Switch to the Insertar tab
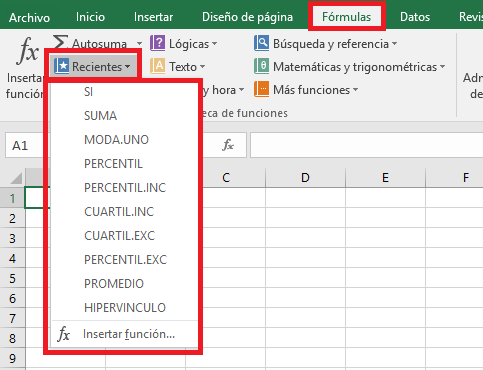Image resolution: width=483 pixels, height=370 pixels. pyautogui.click(x=153, y=17)
